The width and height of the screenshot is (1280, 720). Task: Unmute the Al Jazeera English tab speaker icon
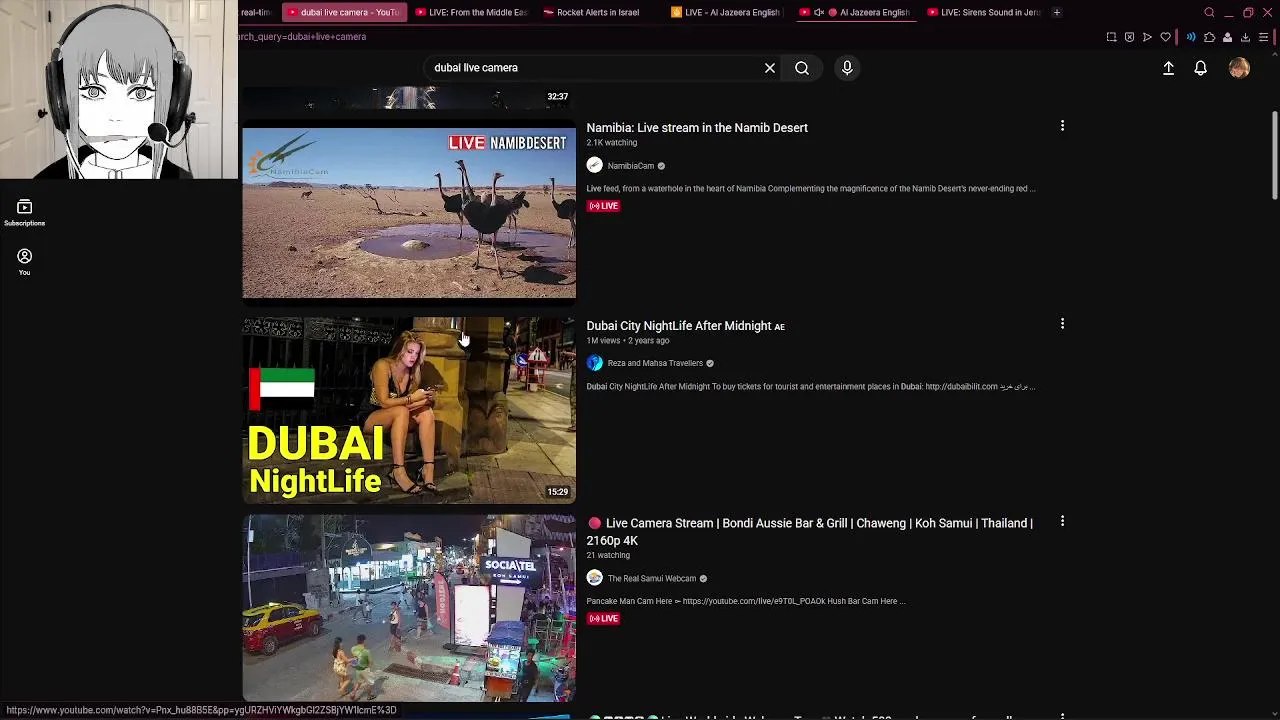(x=819, y=12)
